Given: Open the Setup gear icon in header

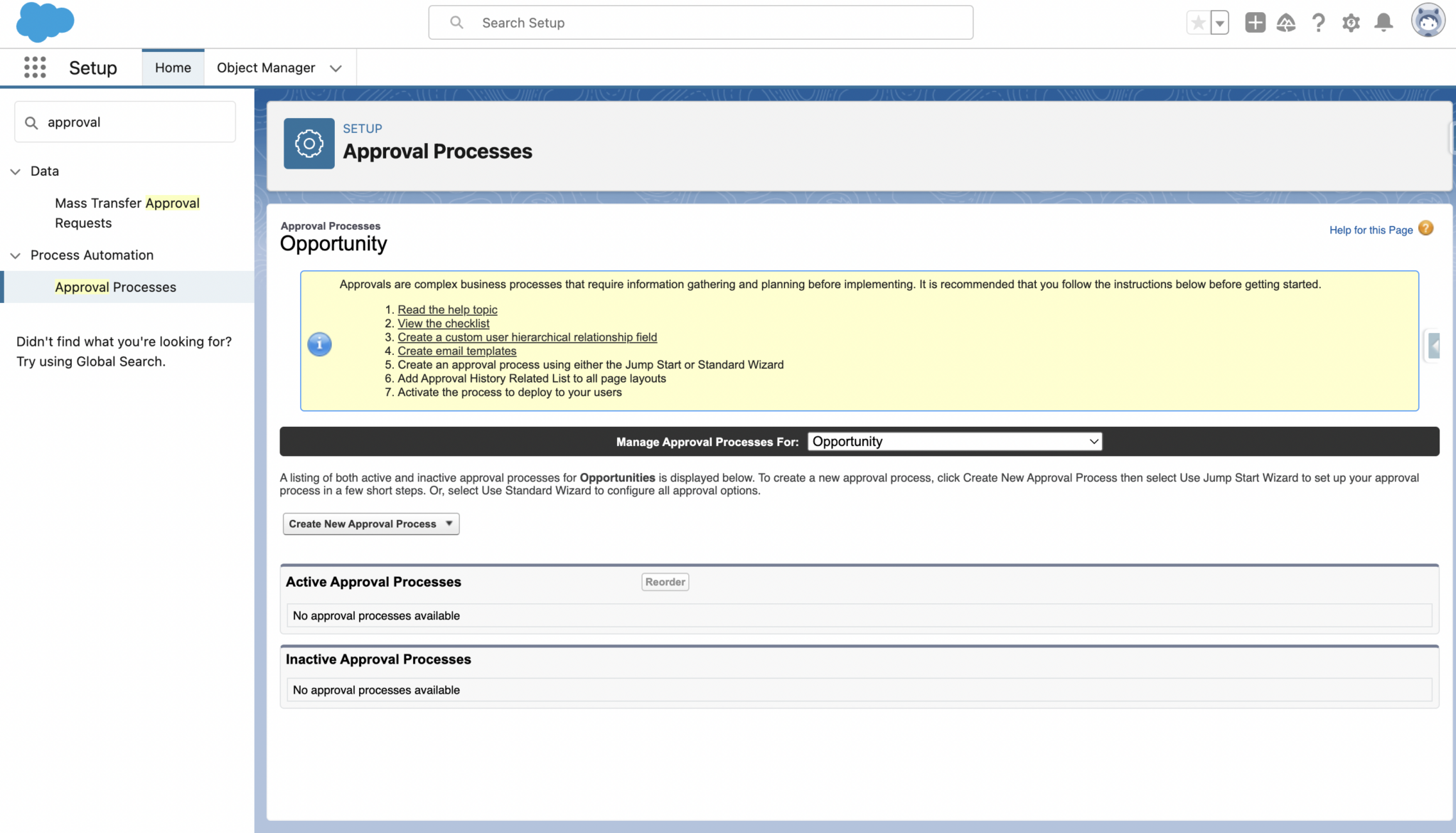Looking at the screenshot, I should click(1351, 22).
